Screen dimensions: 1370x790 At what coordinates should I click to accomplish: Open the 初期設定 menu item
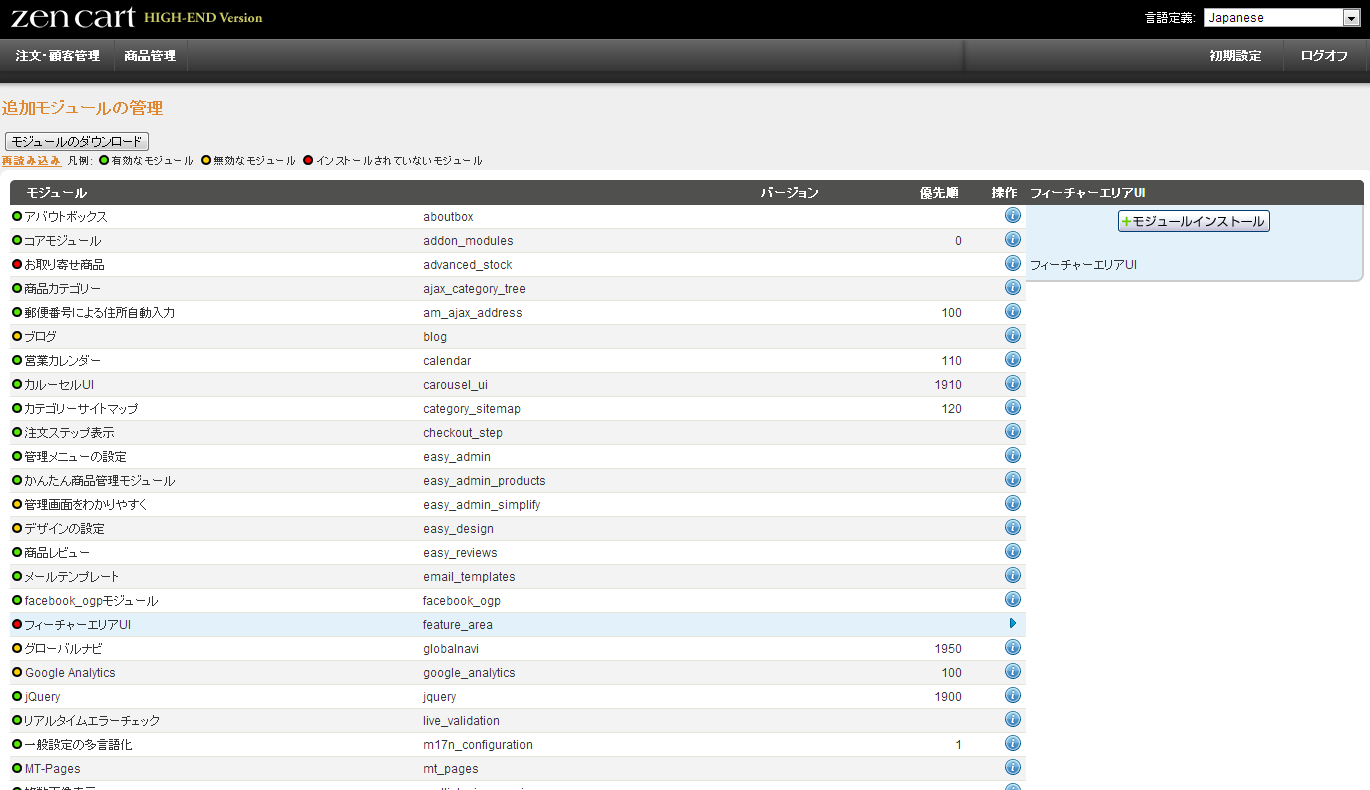[x=1235, y=56]
